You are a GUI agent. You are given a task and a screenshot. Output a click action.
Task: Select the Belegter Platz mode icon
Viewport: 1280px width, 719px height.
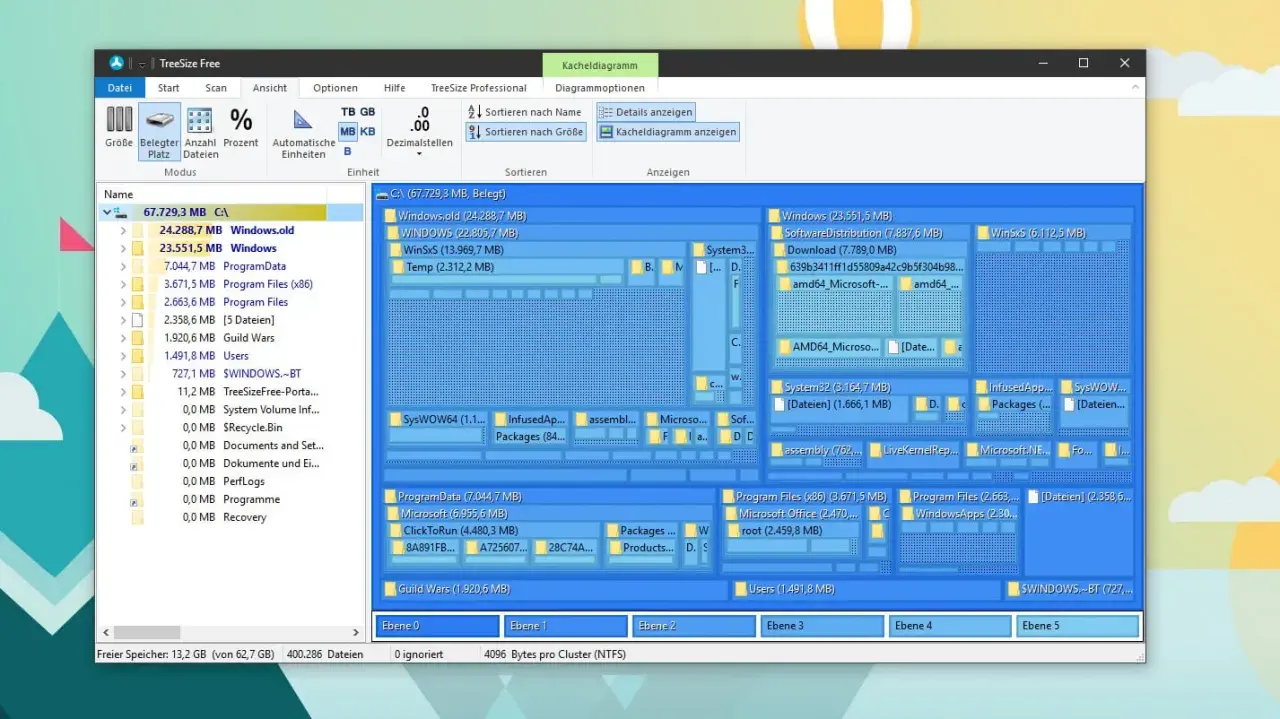click(159, 120)
